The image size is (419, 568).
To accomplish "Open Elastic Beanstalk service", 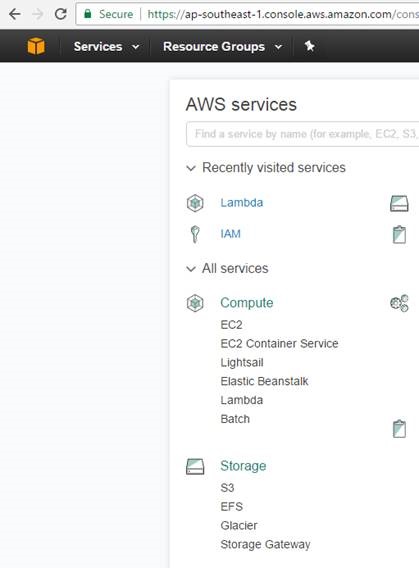I will [264, 381].
